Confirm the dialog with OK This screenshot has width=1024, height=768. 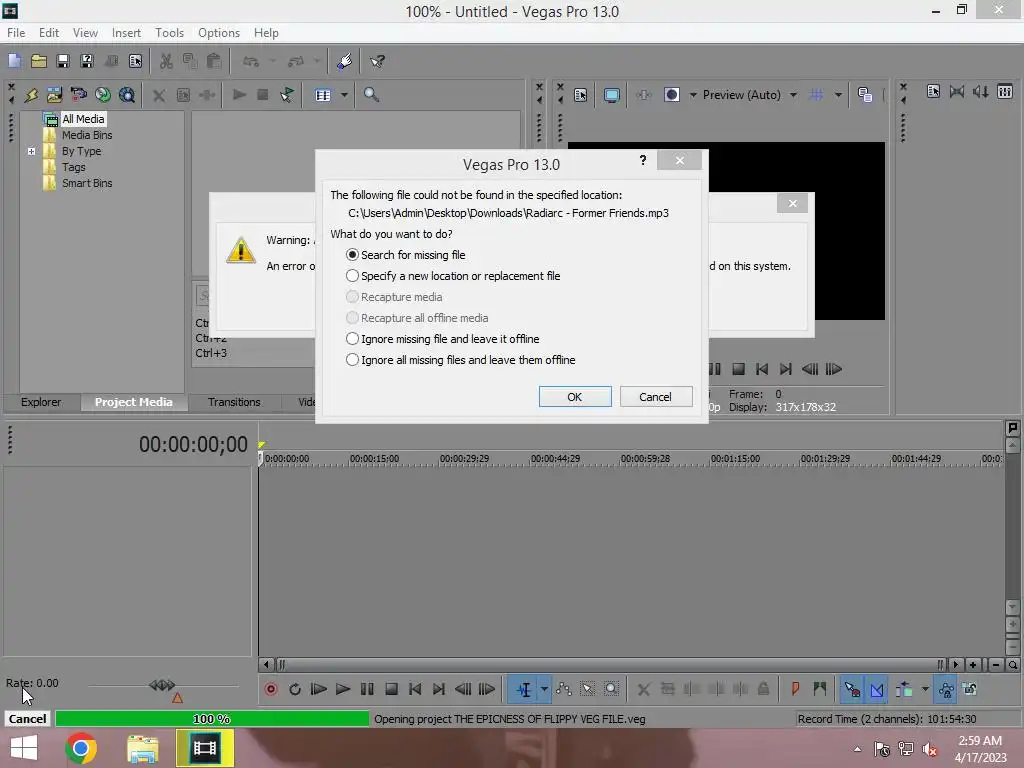click(x=575, y=396)
